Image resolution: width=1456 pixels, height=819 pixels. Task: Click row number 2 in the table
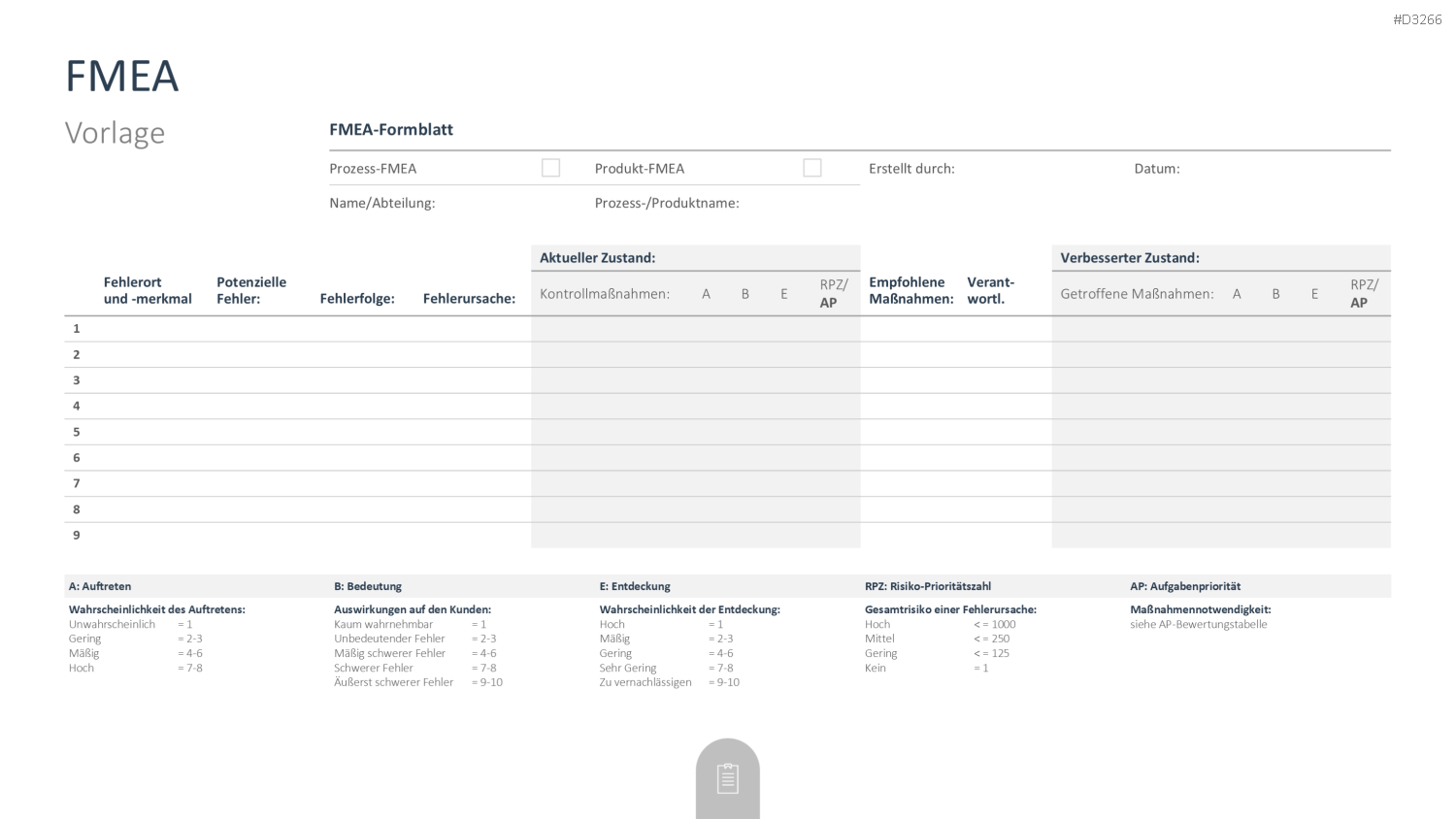76,354
